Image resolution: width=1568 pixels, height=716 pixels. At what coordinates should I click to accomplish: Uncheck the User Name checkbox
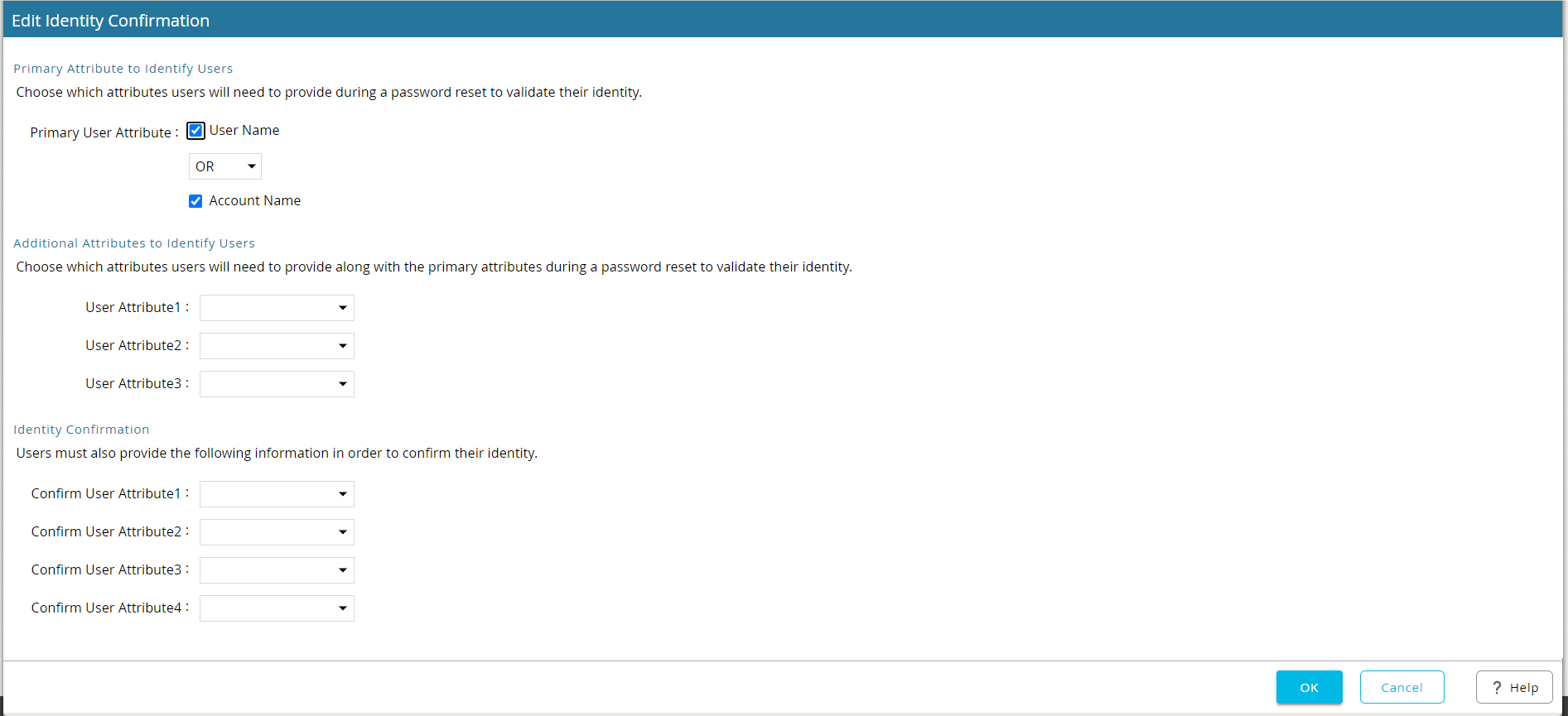195,131
